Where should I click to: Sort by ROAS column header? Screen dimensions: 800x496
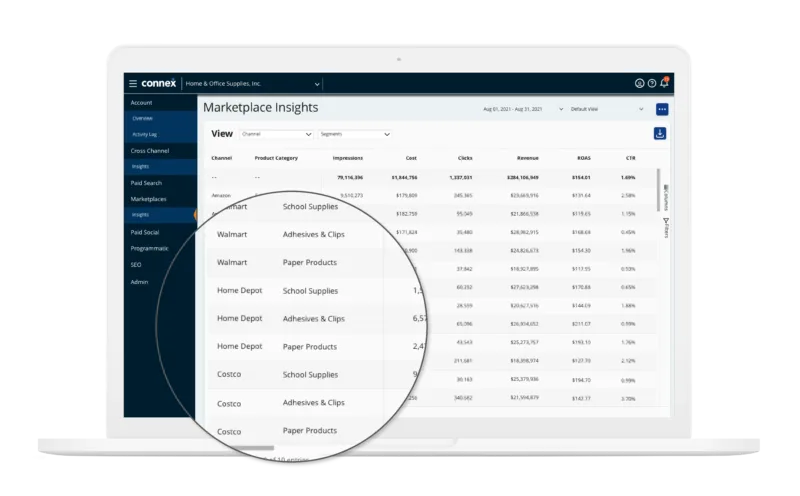point(584,158)
